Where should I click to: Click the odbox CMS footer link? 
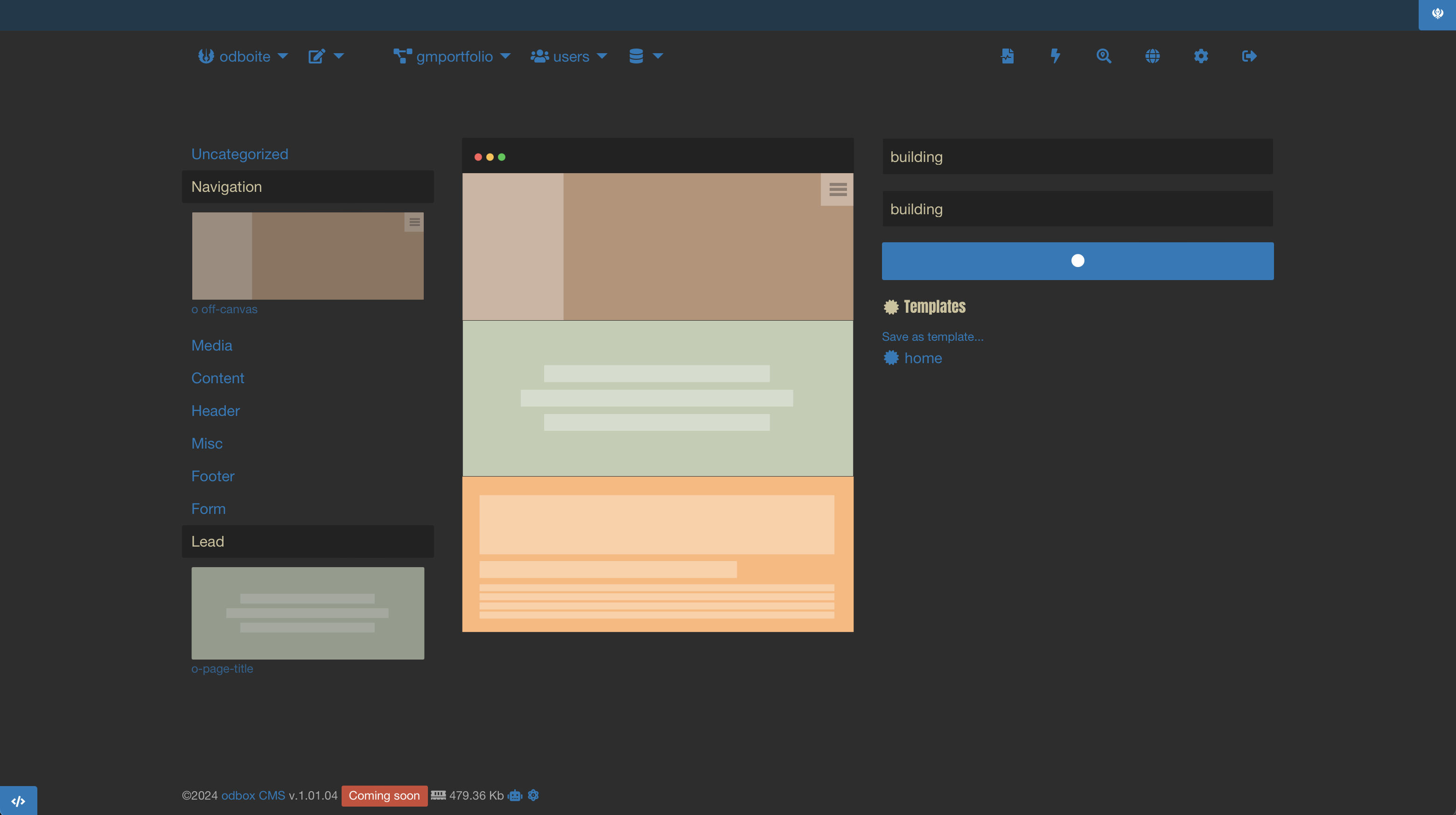(253, 795)
